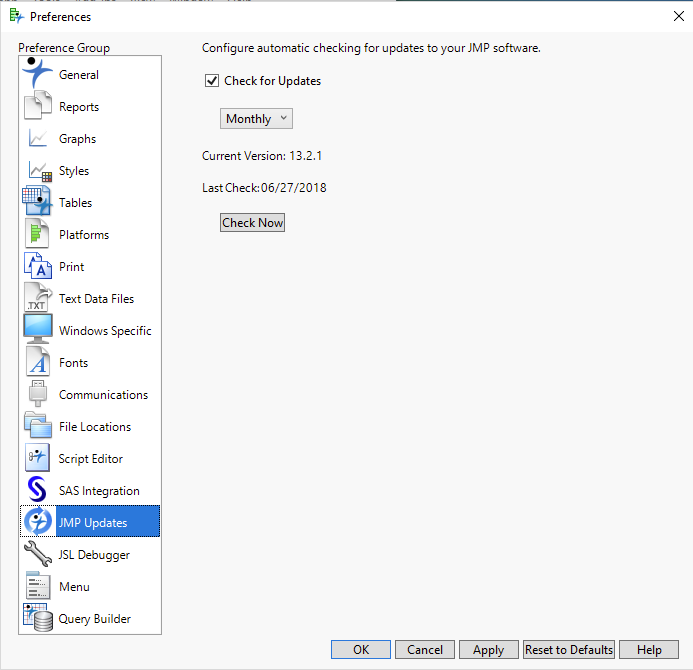
Task: Click the Communications plug icon
Action: 38,394
